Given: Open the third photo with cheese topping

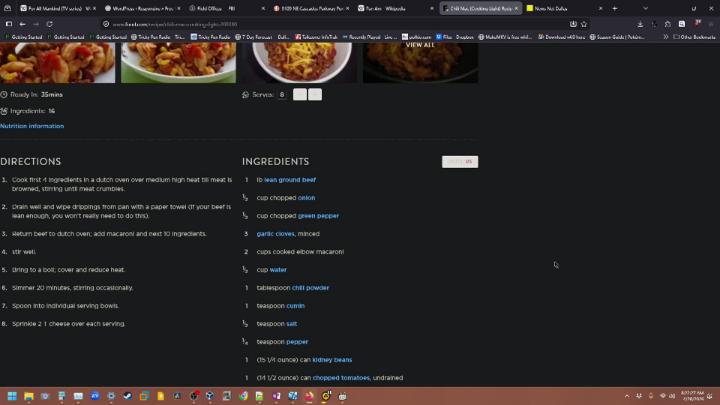Looking at the screenshot, I should click(299, 62).
